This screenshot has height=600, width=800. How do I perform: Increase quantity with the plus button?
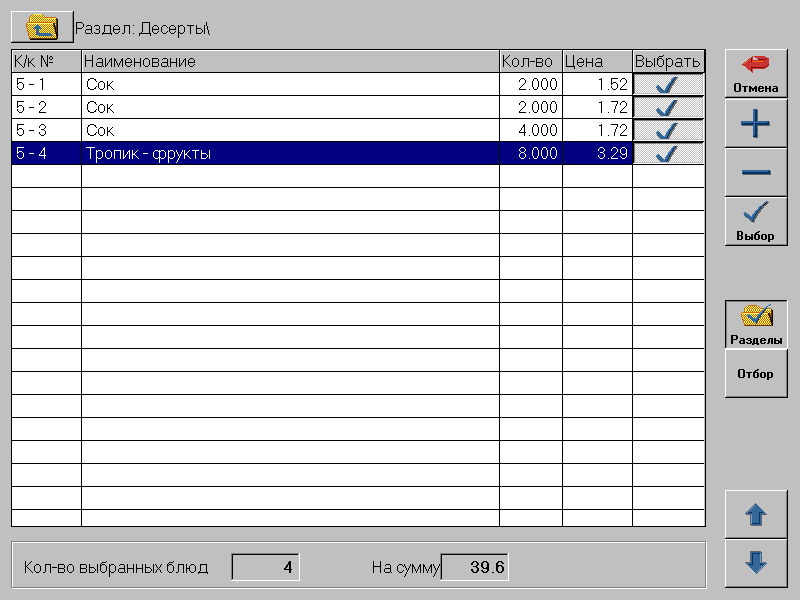coord(756,123)
